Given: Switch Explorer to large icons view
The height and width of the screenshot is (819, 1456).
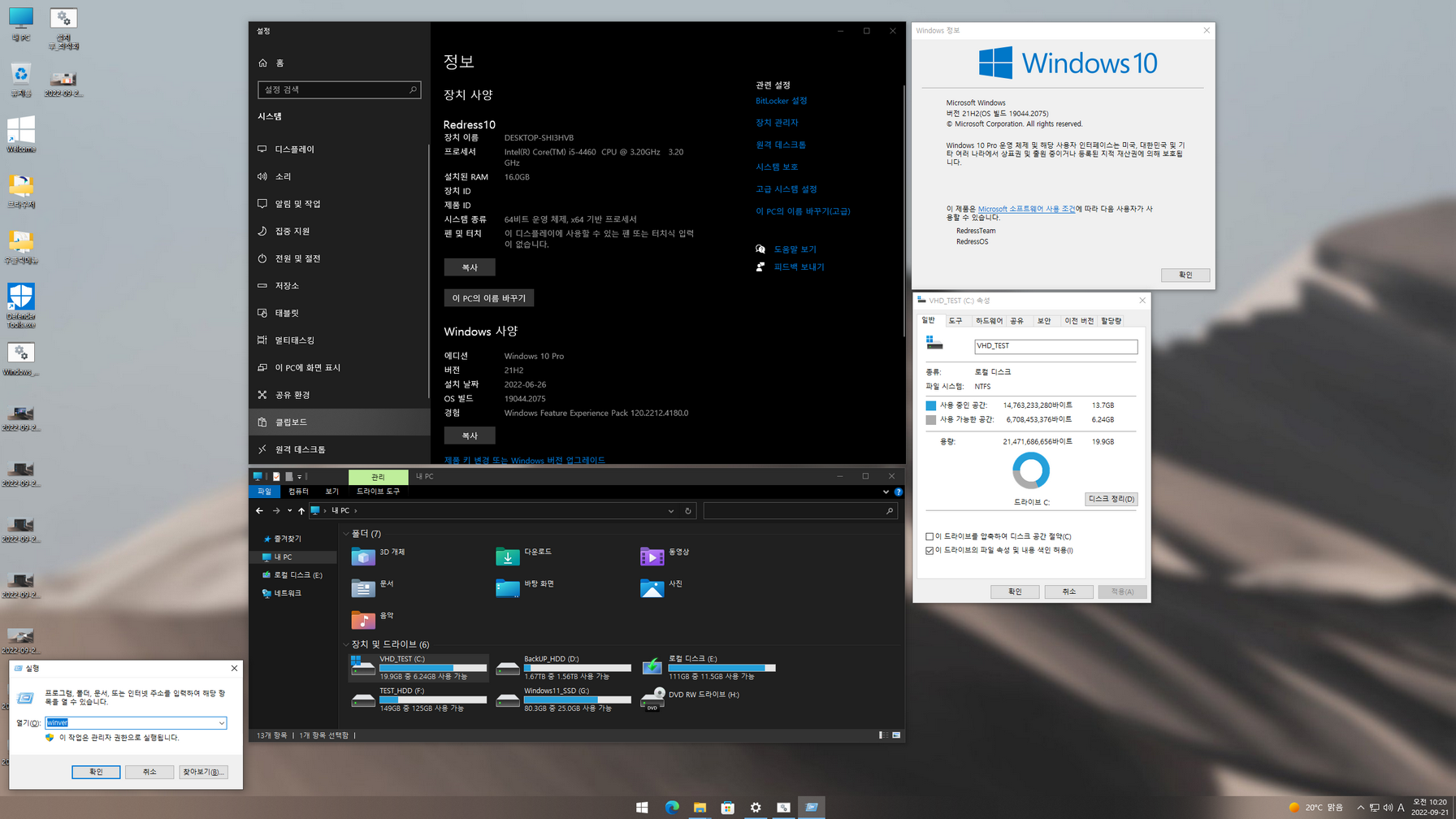Looking at the screenshot, I should click(x=896, y=735).
